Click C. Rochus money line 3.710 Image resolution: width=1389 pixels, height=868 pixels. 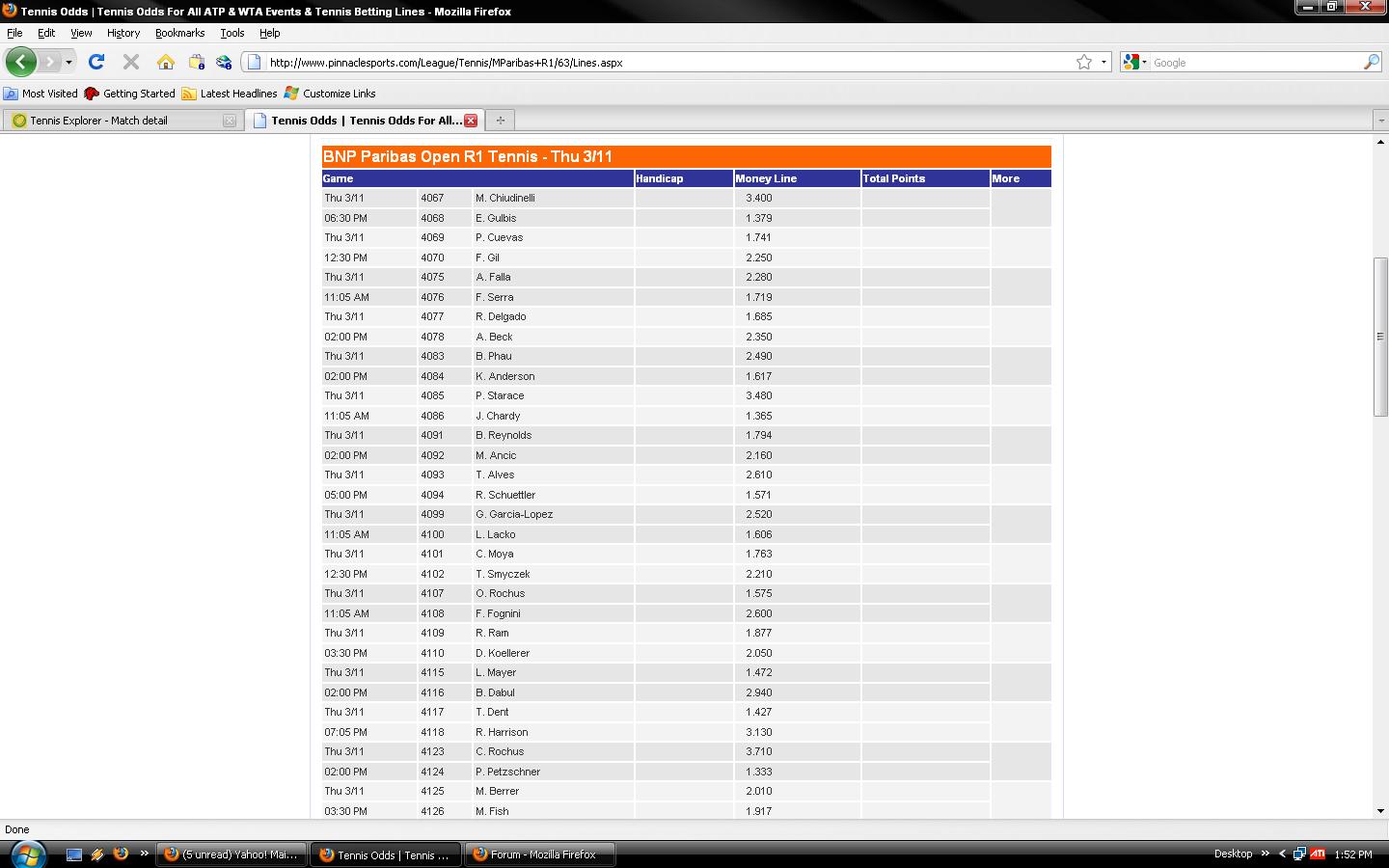(758, 751)
